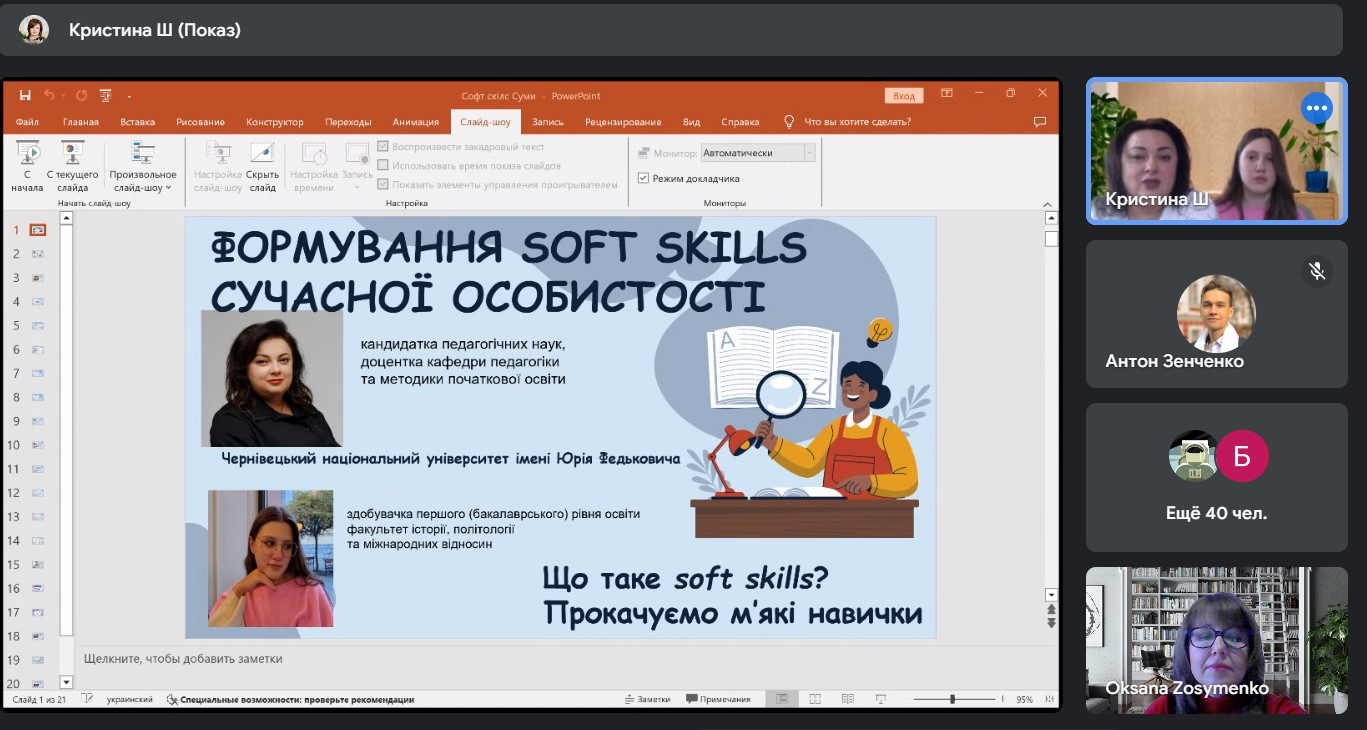1367x730 pixels.
Task: Click Кристина Ш avatar in presentation header
Action: [34, 30]
